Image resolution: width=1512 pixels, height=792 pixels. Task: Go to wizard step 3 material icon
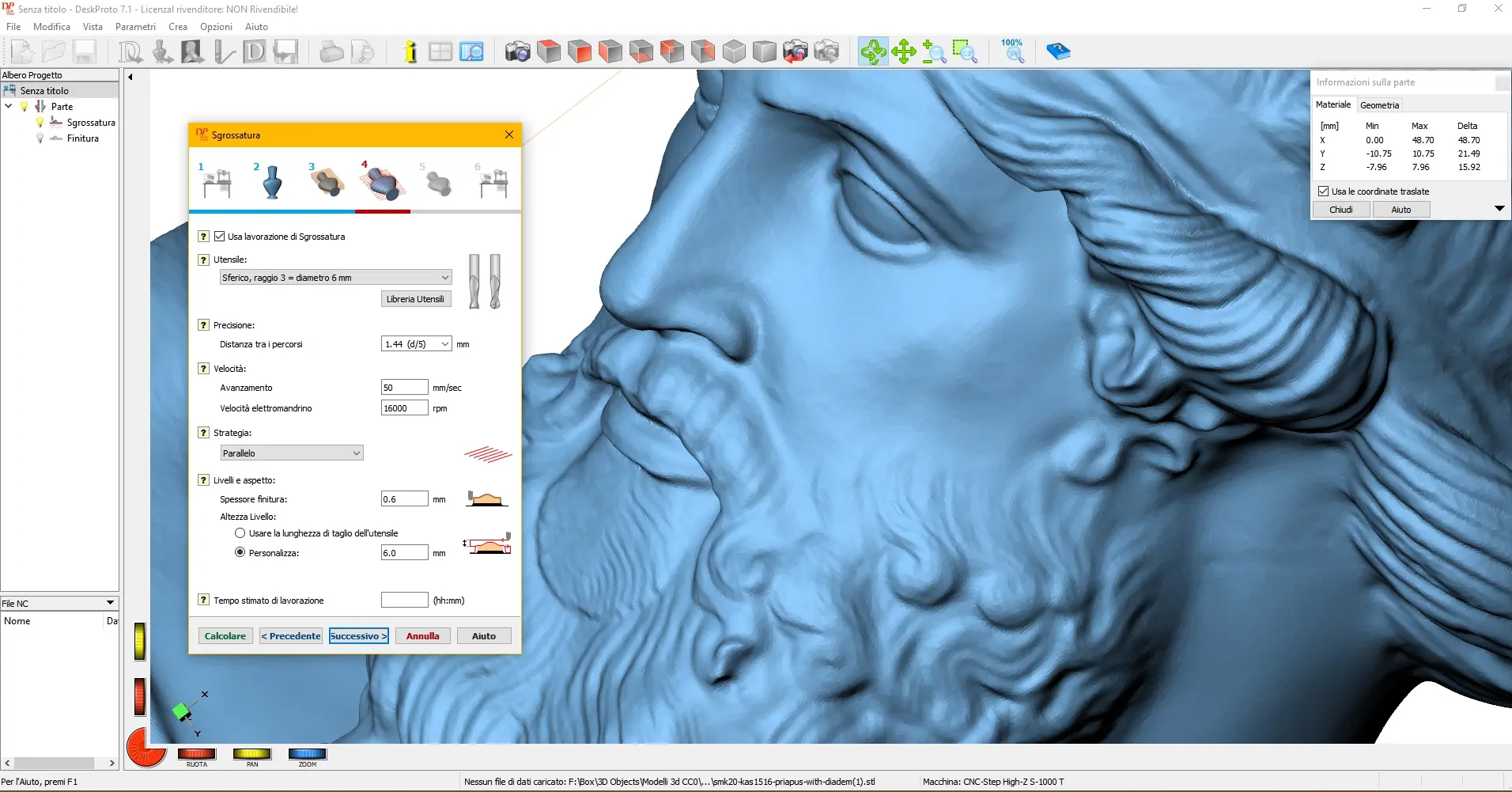tap(327, 181)
